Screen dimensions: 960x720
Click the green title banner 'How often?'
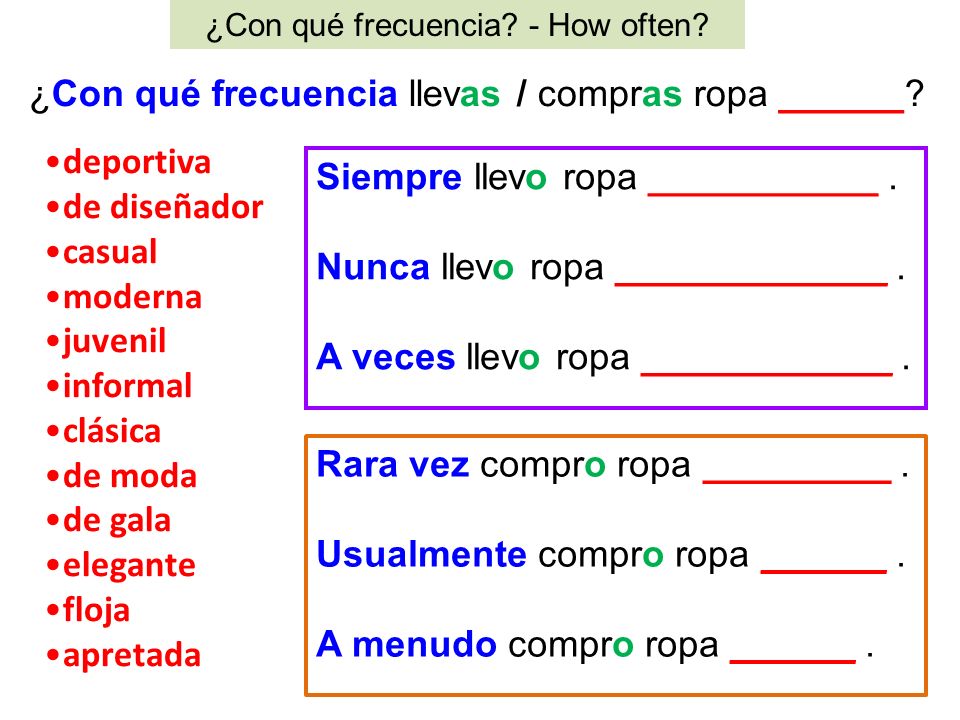pyautogui.click(x=457, y=24)
